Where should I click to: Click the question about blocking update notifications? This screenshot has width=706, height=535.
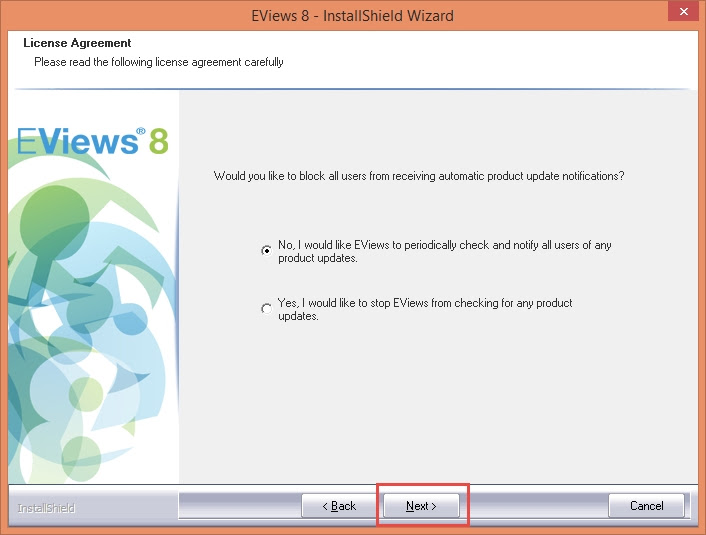[419, 176]
